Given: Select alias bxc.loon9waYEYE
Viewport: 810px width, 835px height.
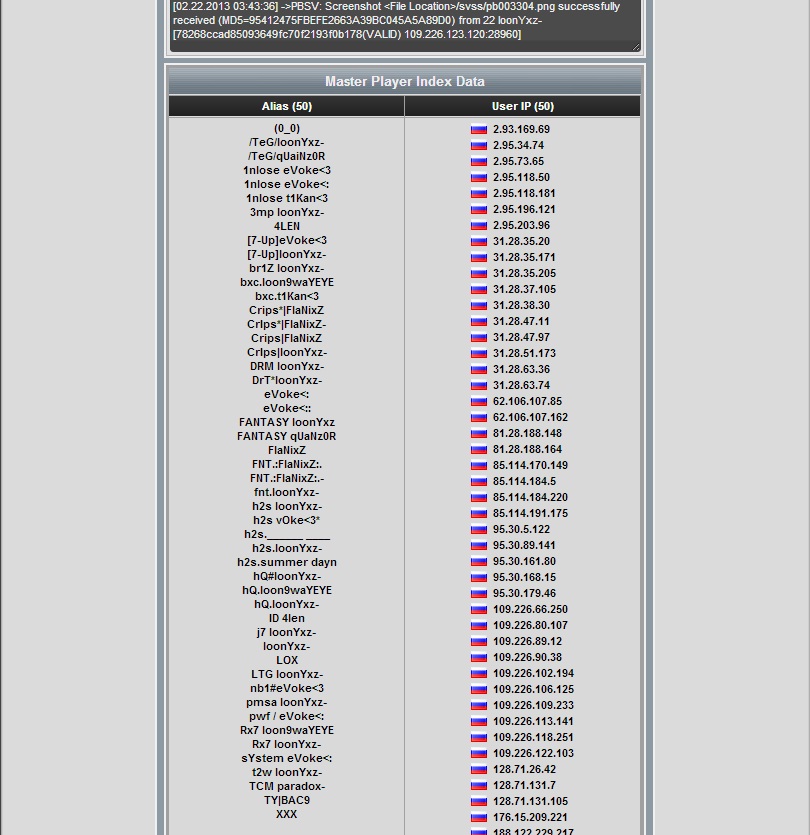Looking at the screenshot, I should tap(287, 282).
